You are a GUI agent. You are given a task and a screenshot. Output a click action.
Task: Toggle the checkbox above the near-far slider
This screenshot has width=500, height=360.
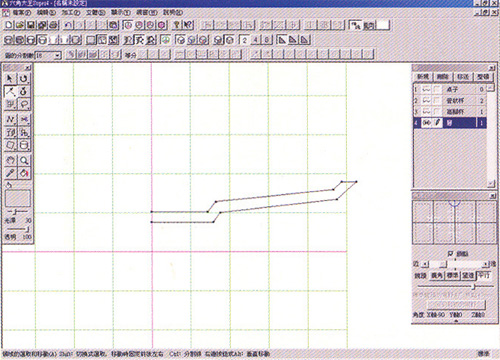click(x=450, y=254)
